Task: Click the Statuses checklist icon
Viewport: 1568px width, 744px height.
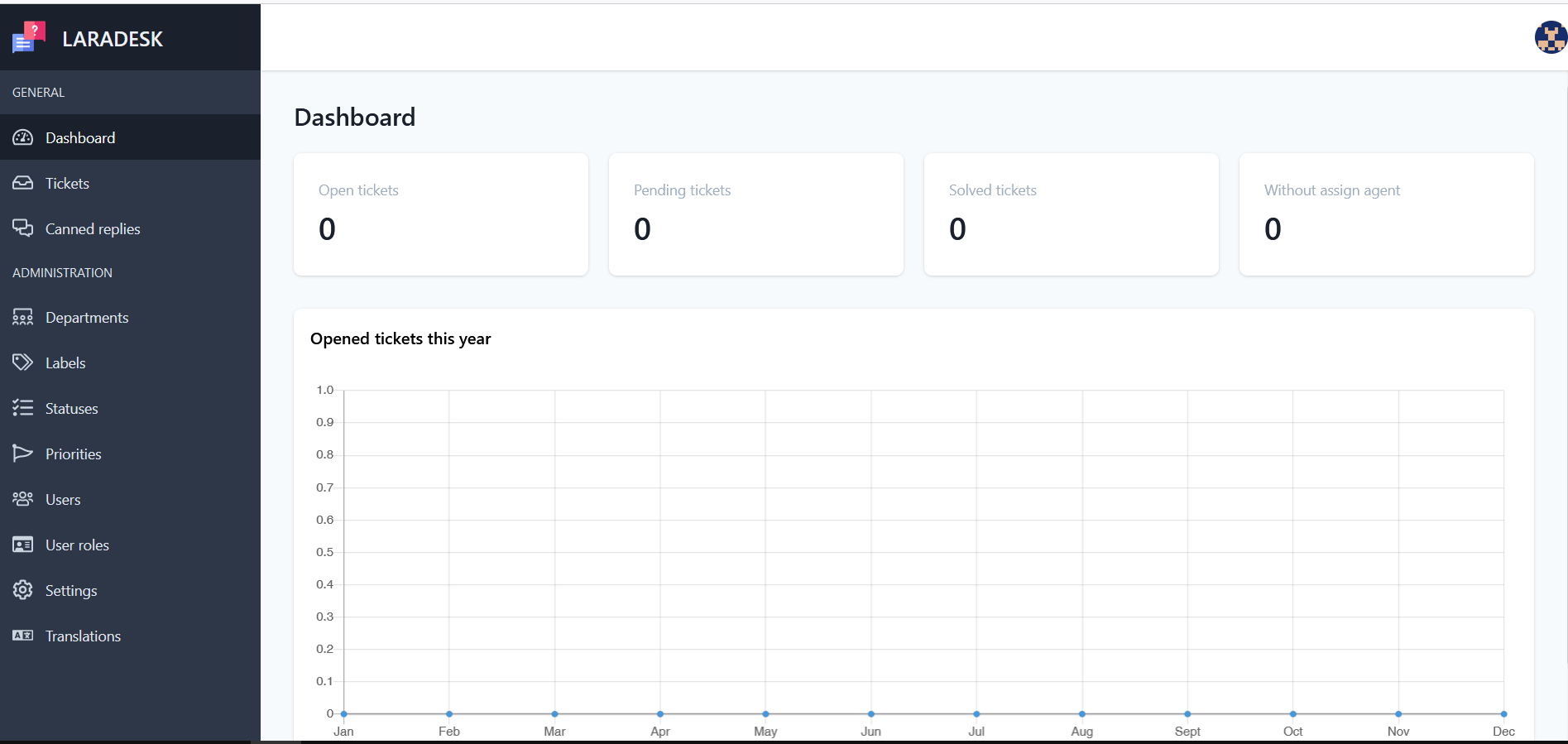Action: (x=22, y=408)
